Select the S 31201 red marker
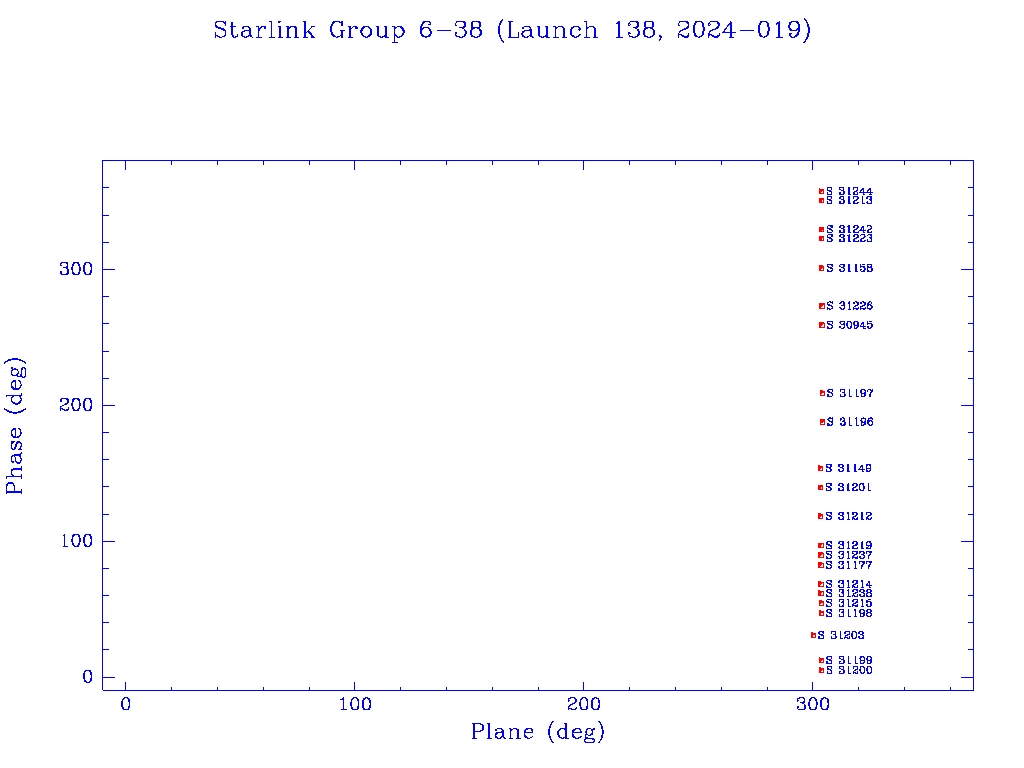 820,487
